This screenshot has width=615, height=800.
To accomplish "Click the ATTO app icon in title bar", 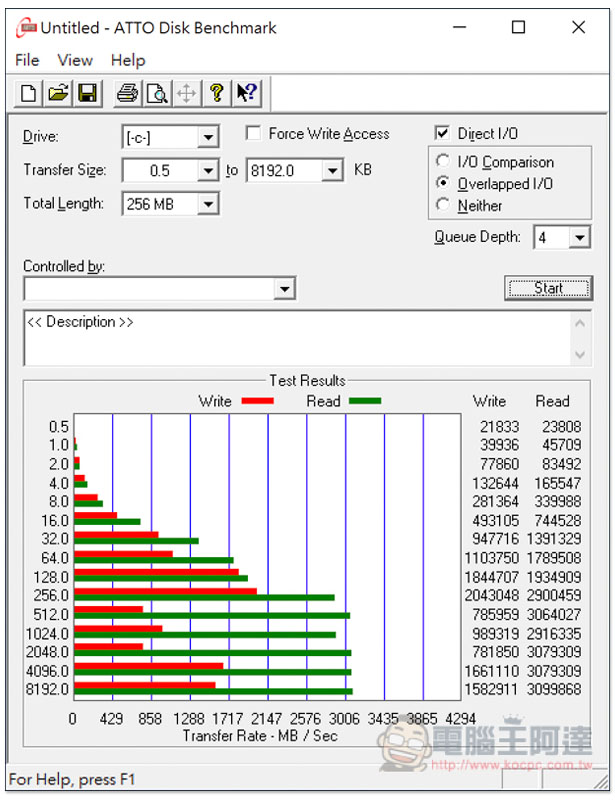I will click(24, 28).
